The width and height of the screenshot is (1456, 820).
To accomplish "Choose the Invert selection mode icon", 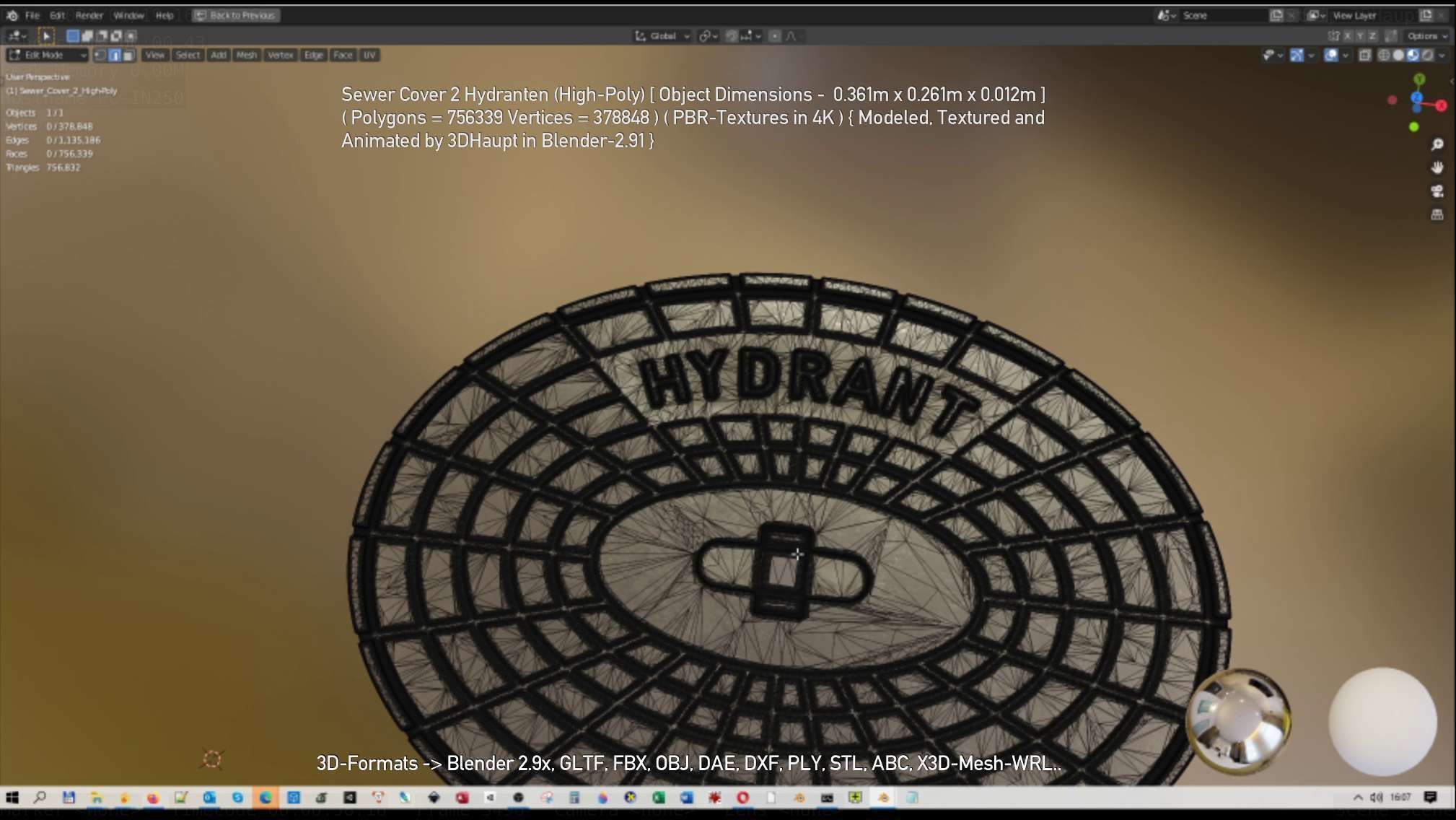I will 116,36.
